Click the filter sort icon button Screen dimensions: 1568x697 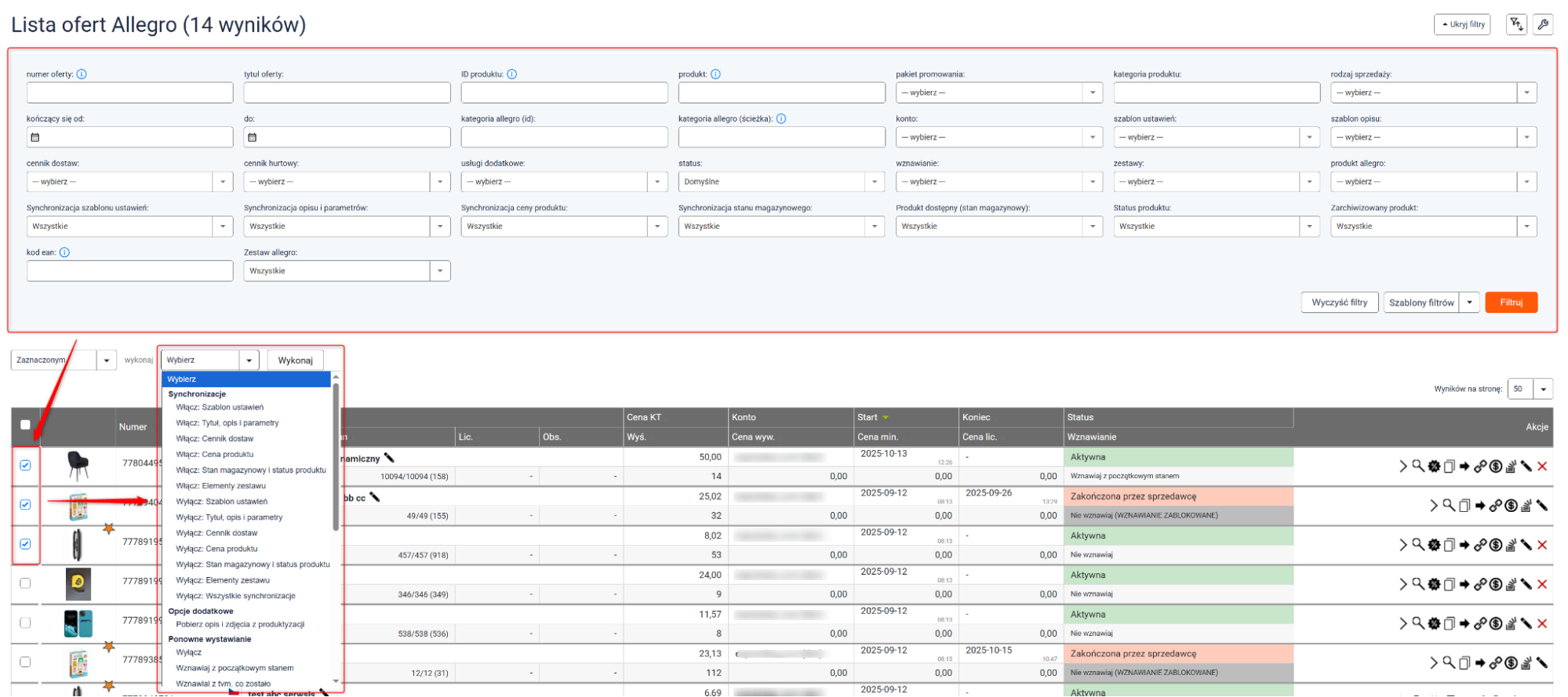(1516, 24)
